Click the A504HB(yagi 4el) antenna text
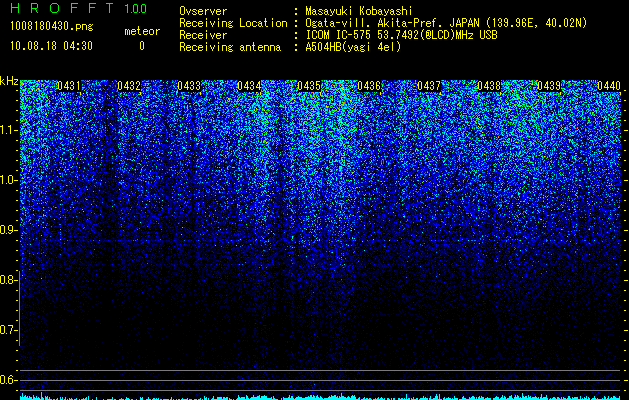This screenshot has height=400, width=629. [x=353, y=47]
